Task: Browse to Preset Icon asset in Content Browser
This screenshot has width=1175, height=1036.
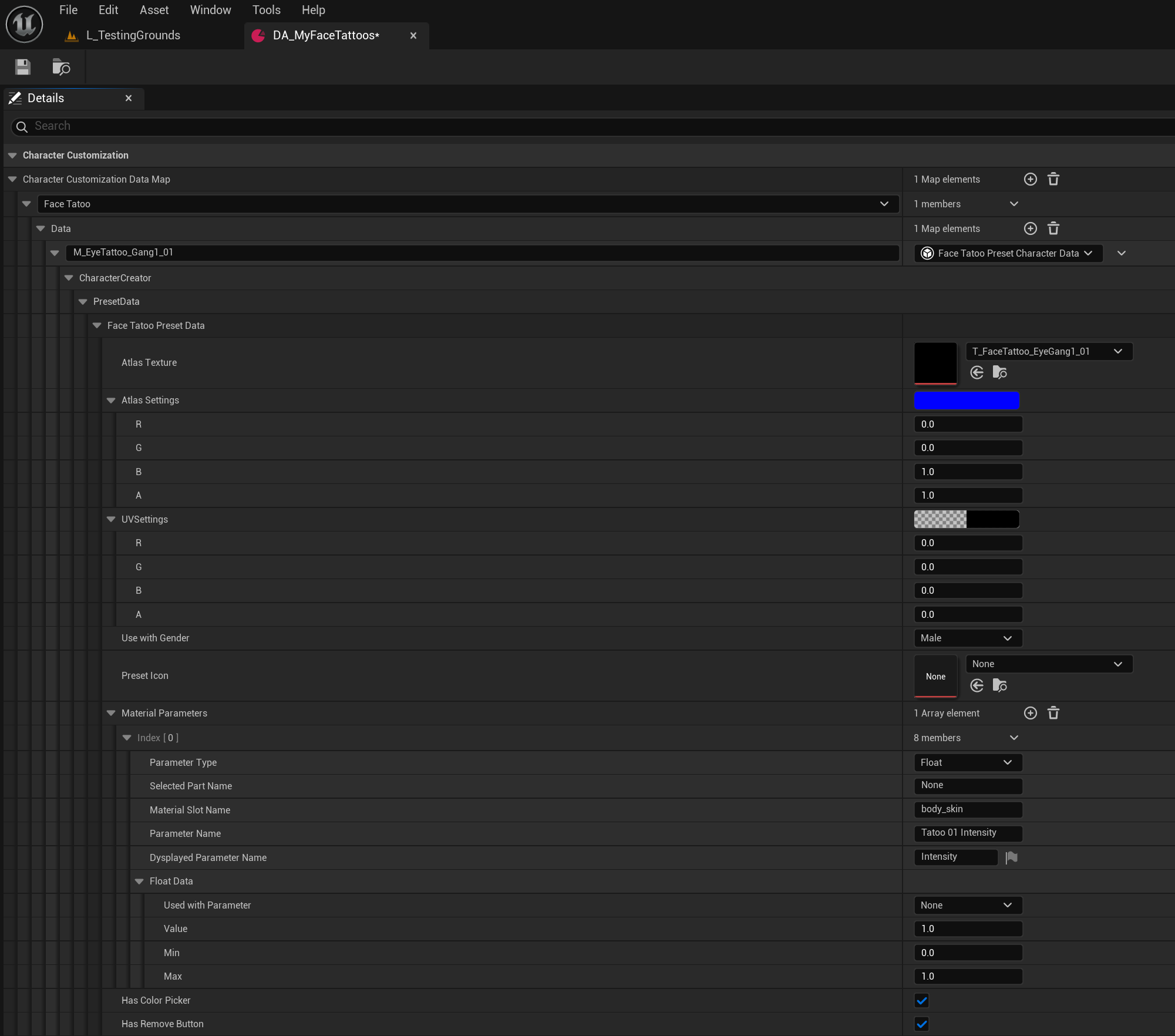Action: click(999, 685)
